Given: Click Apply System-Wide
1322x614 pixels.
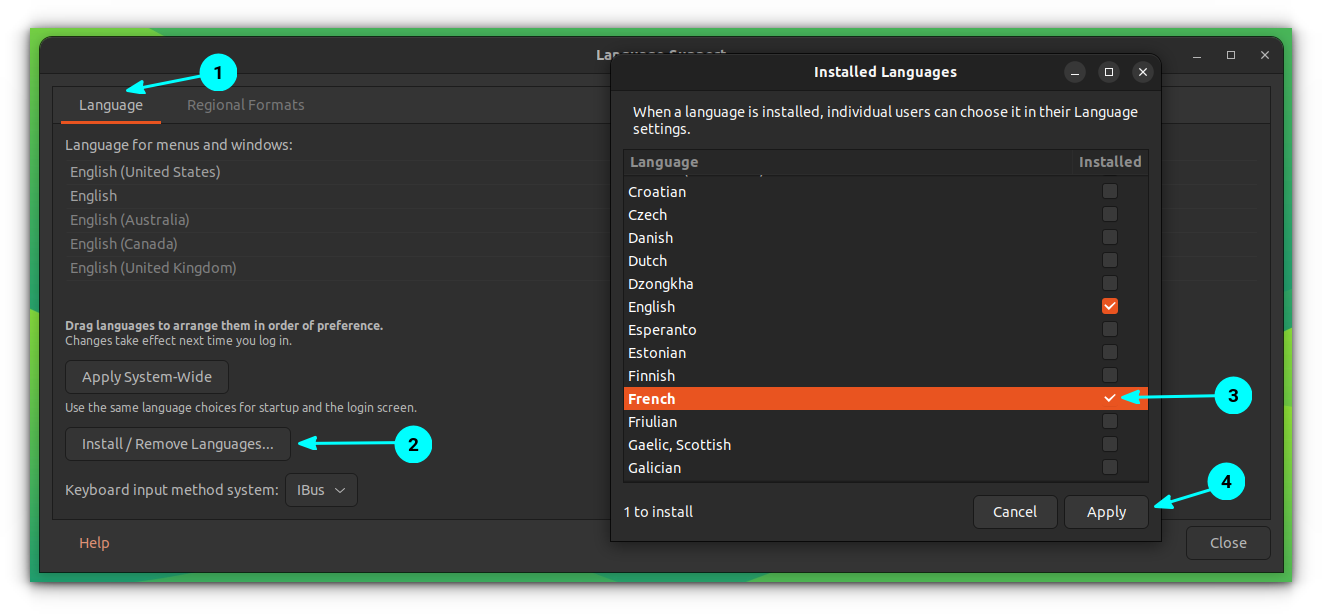Looking at the screenshot, I should coord(146,377).
